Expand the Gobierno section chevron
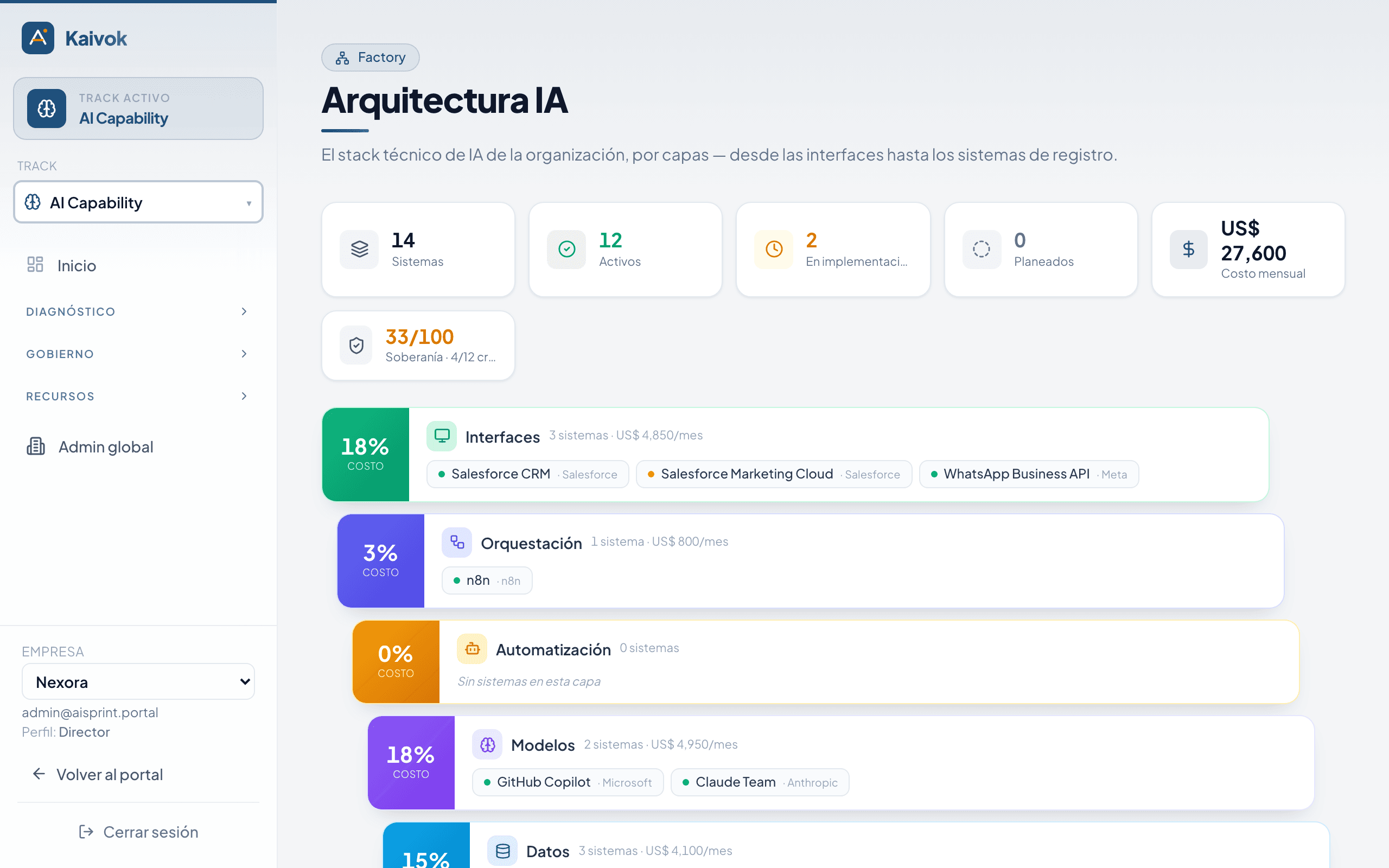The width and height of the screenshot is (1389, 868). [244, 354]
